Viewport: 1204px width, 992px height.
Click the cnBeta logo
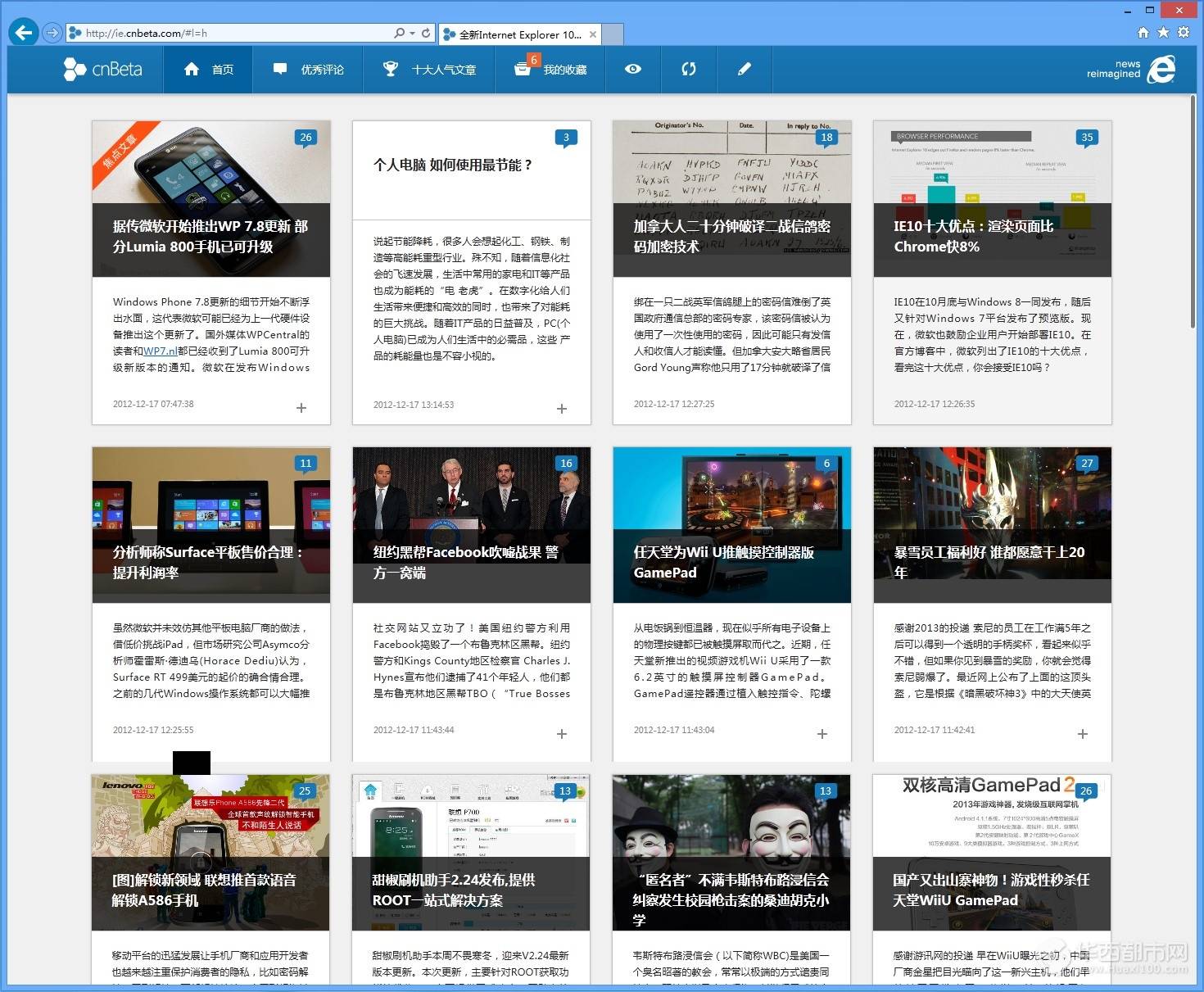pyautogui.click(x=103, y=70)
